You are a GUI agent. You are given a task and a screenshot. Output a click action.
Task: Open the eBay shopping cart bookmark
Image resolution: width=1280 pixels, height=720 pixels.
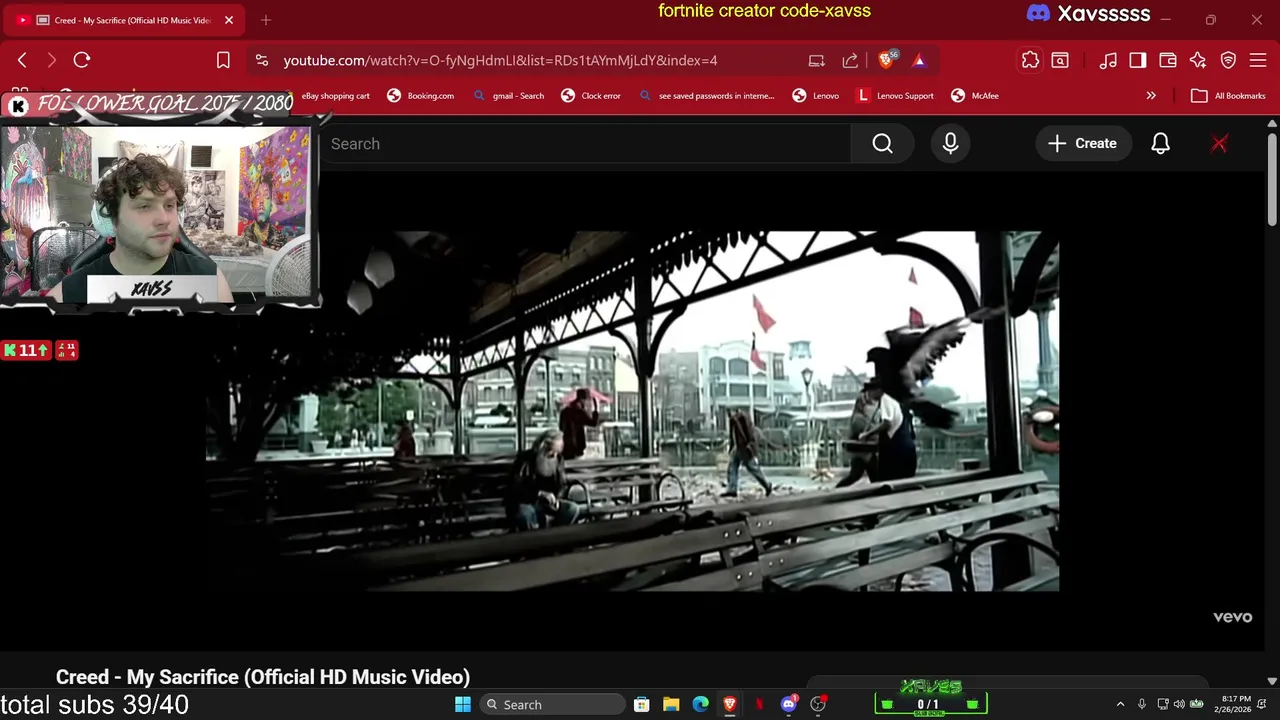tap(335, 96)
